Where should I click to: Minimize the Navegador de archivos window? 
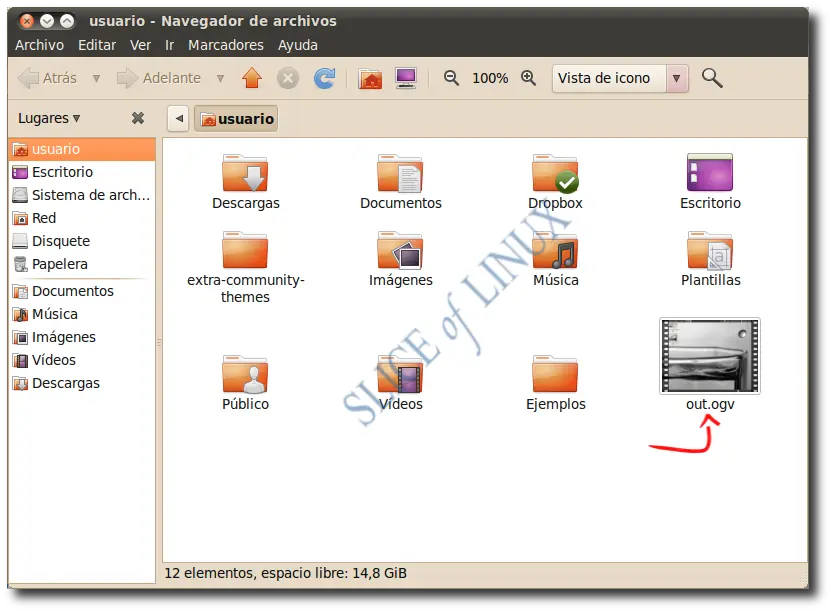click(47, 21)
